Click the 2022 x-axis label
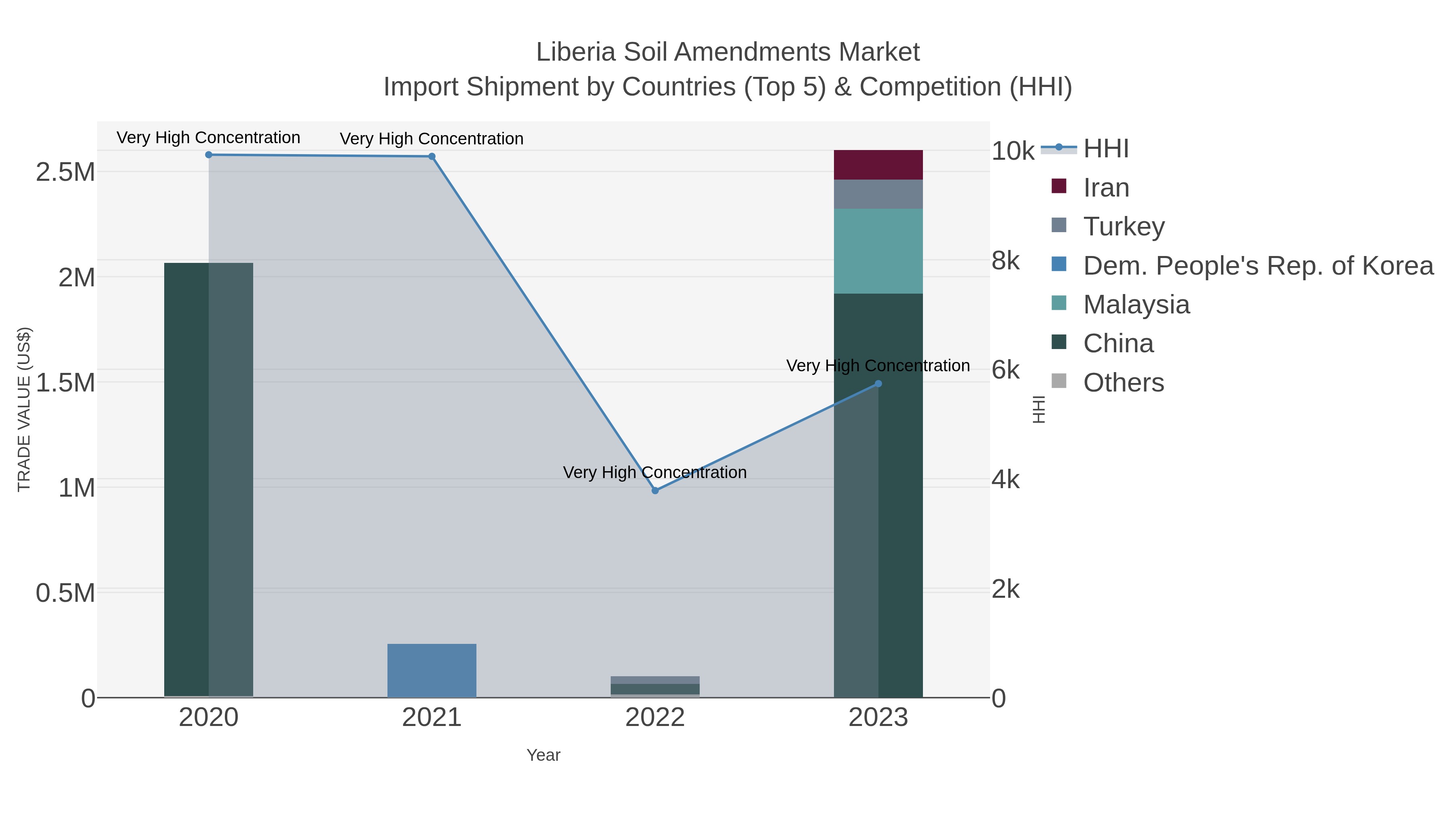 point(655,718)
